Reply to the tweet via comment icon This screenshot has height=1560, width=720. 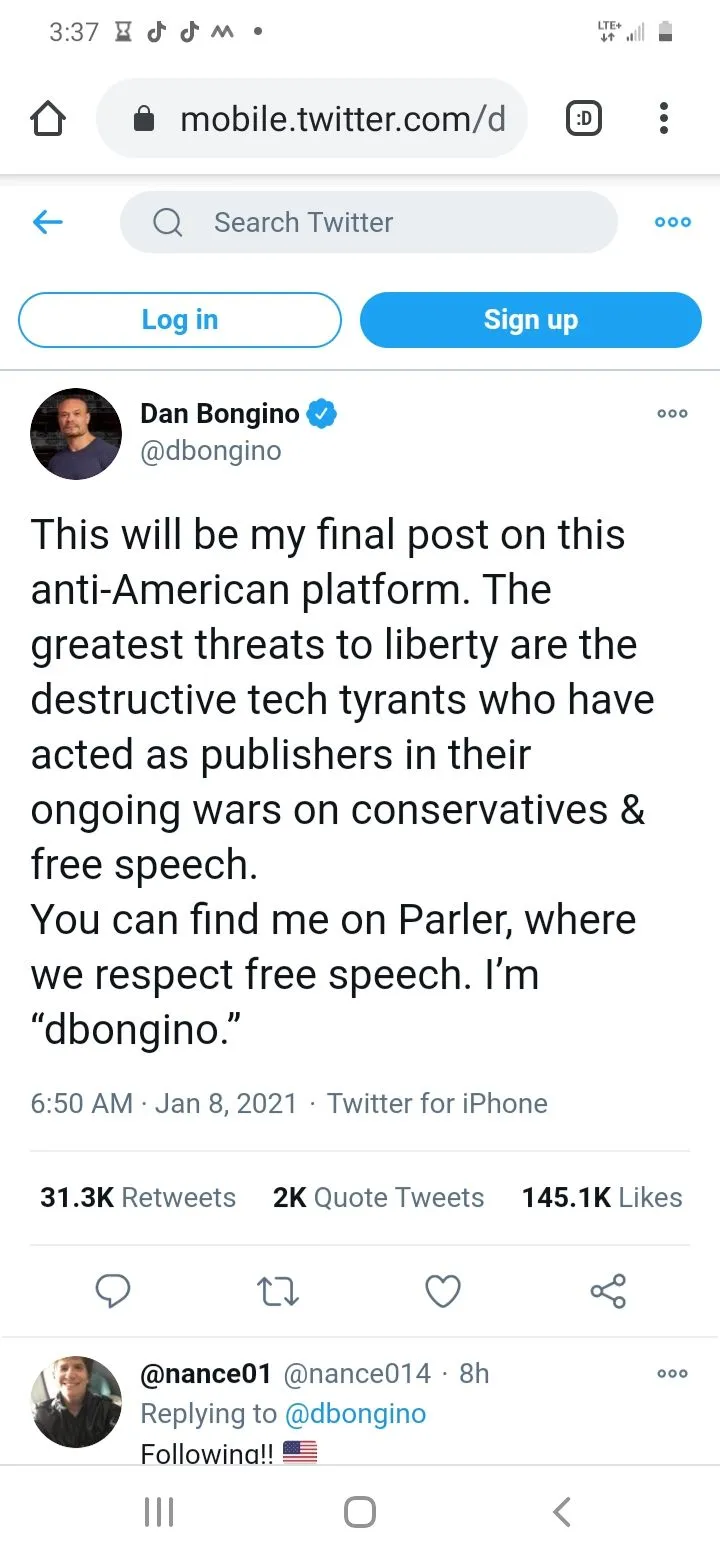[112, 1291]
